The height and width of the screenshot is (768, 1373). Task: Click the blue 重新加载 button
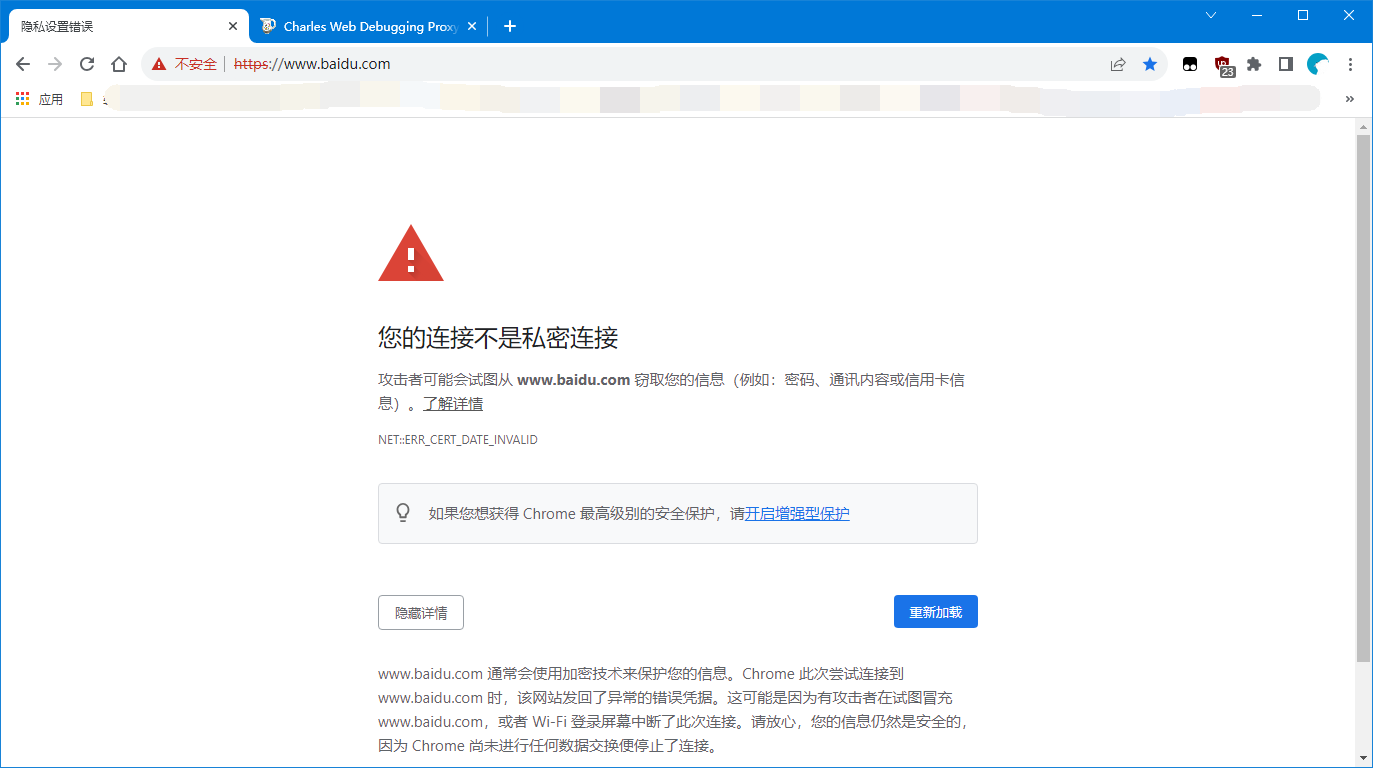pyautogui.click(x=935, y=612)
